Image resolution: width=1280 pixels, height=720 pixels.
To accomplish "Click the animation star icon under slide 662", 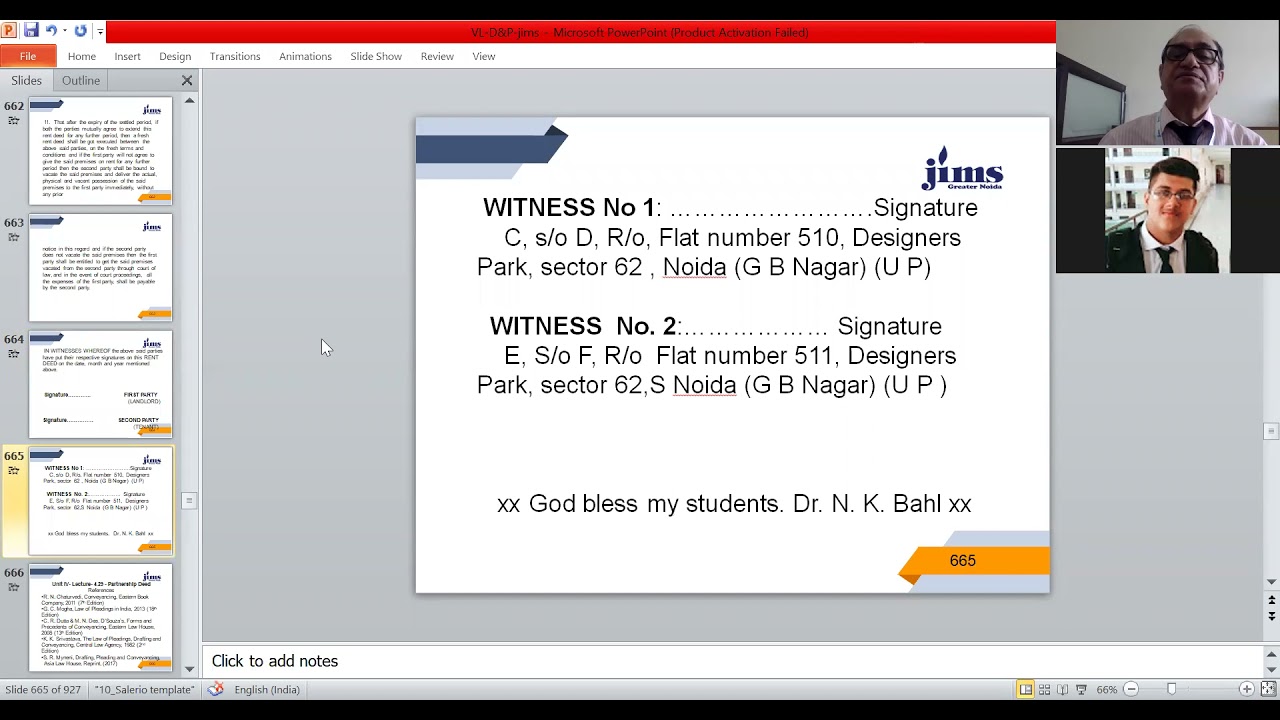I will point(13,120).
